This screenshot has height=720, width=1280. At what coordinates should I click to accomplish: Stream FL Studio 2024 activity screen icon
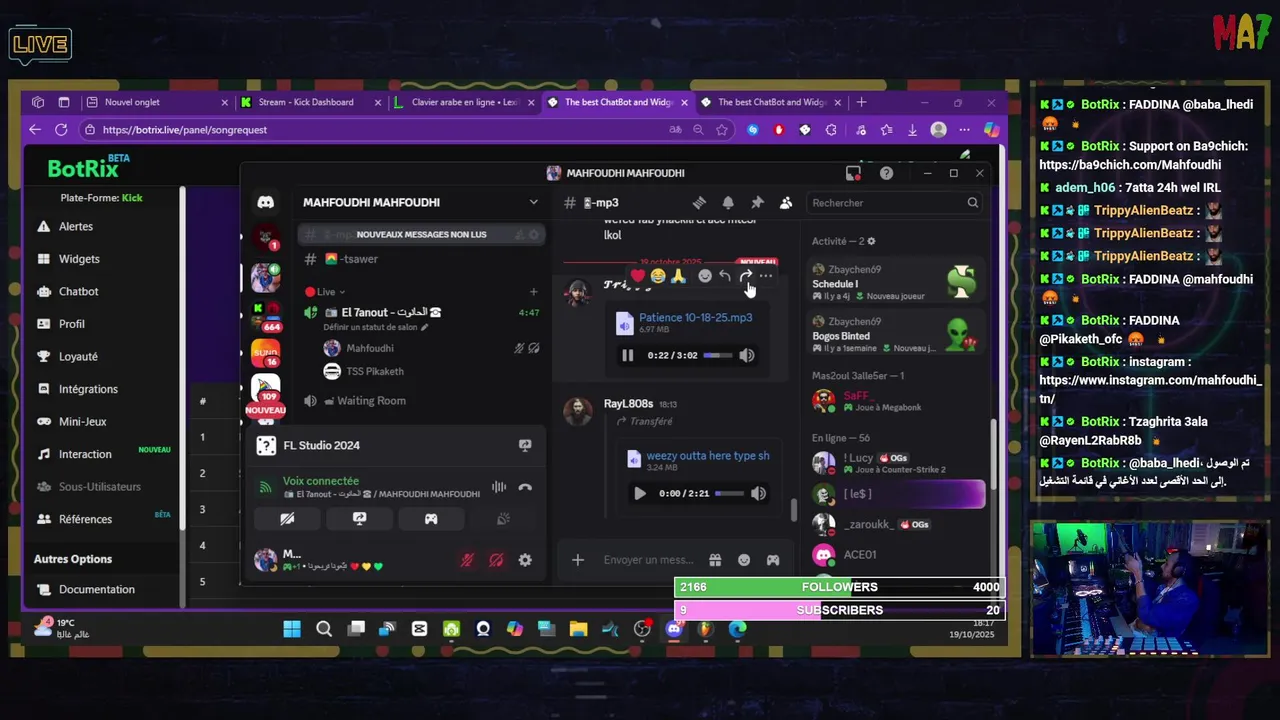pyautogui.click(x=525, y=445)
